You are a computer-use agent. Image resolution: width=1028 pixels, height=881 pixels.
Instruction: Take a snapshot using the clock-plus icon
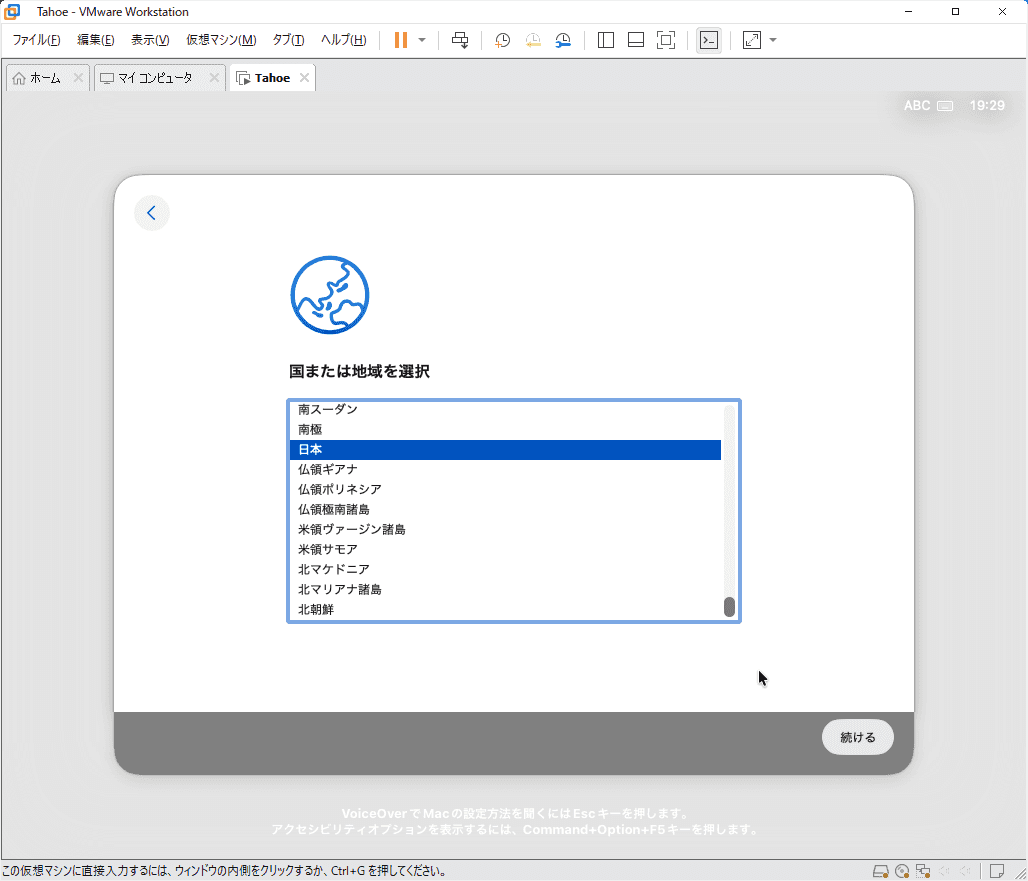pyautogui.click(x=502, y=40)
